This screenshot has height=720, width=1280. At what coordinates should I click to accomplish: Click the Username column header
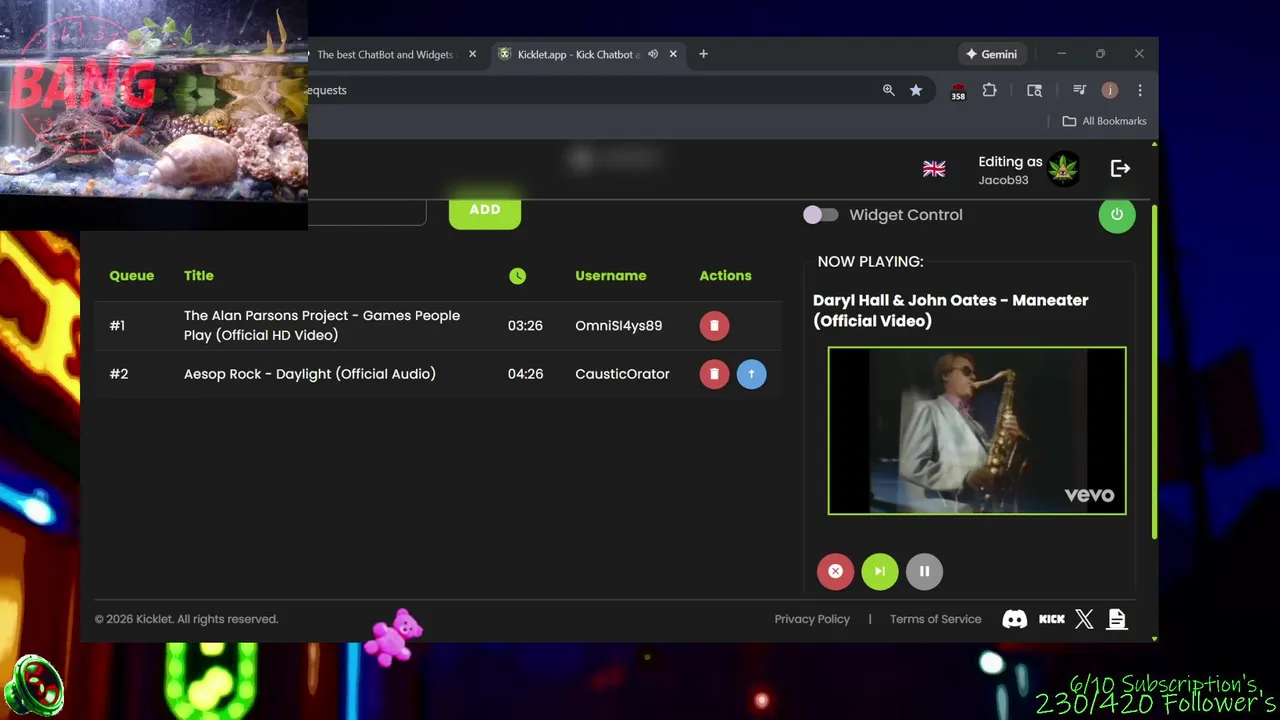611,276
